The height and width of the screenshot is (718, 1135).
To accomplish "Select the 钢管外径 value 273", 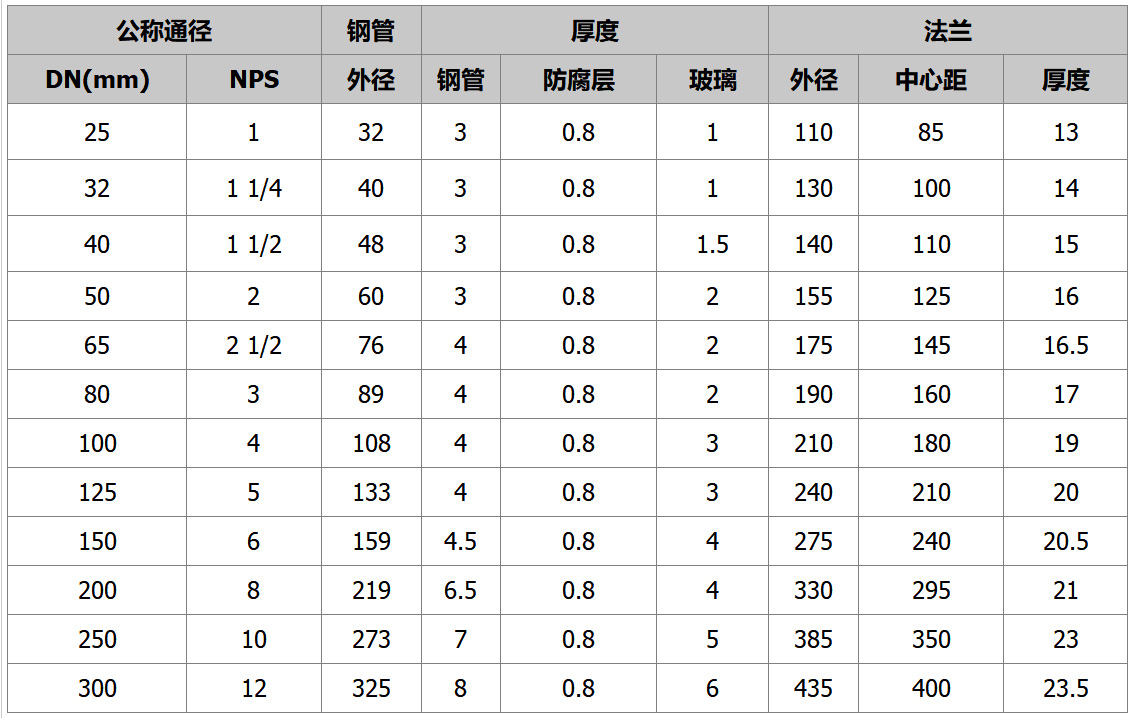I will (x=371, y=639).
